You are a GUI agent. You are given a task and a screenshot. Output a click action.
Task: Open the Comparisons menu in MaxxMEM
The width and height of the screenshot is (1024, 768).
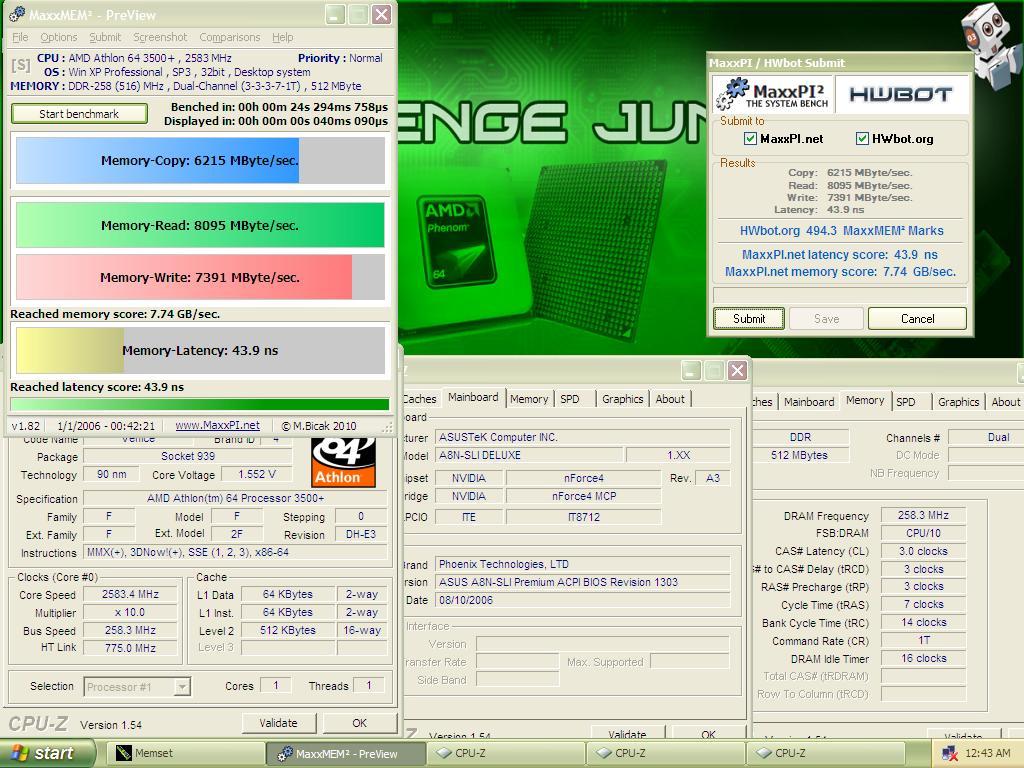230,37
